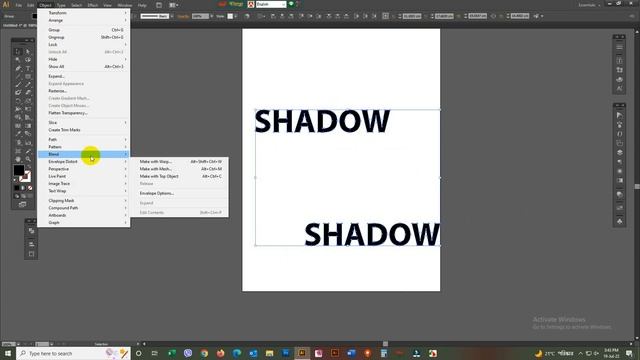Click Ungroup in the Object menu

(x=84, y=37)
